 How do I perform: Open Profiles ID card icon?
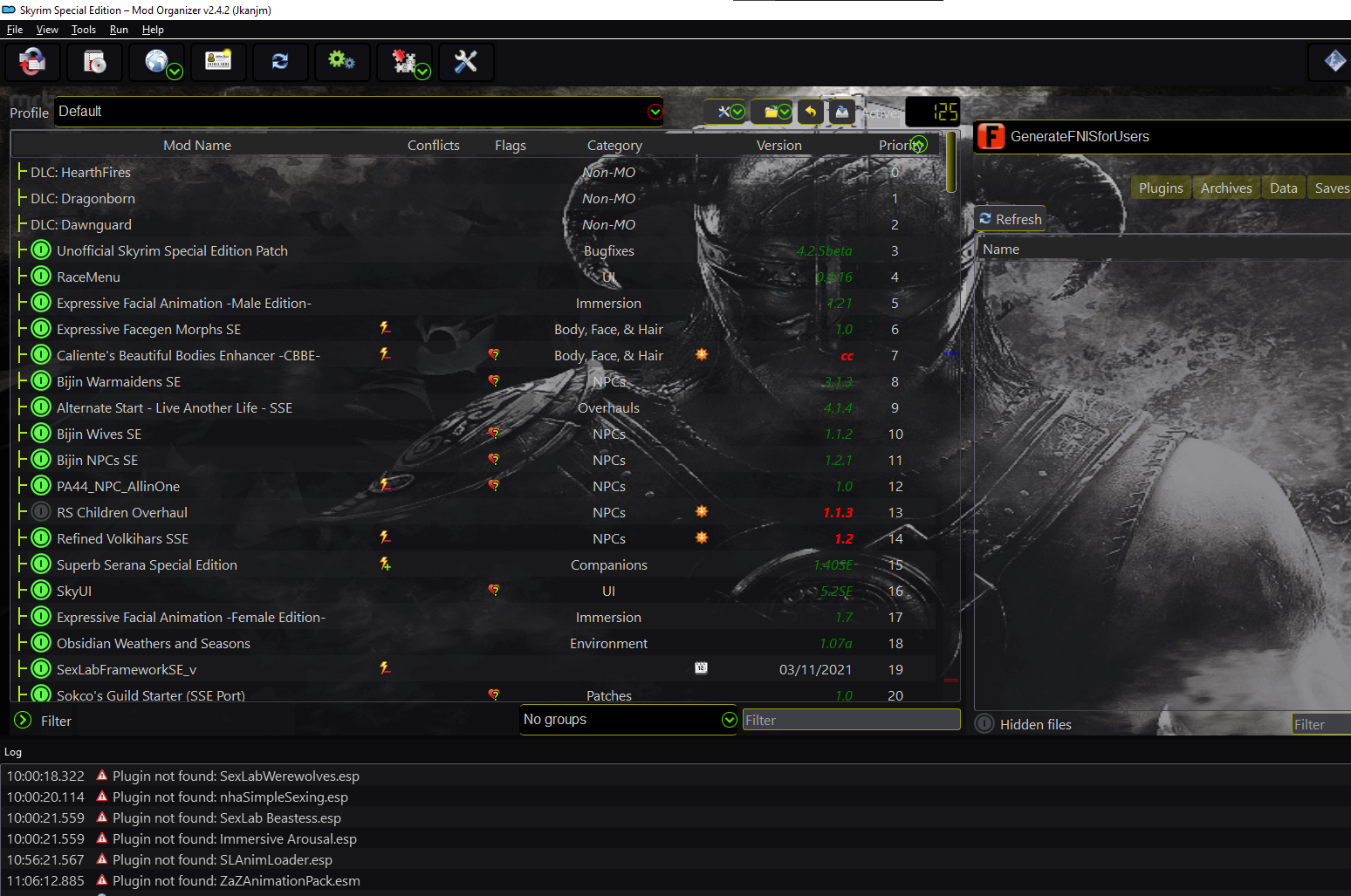(218, 62)
